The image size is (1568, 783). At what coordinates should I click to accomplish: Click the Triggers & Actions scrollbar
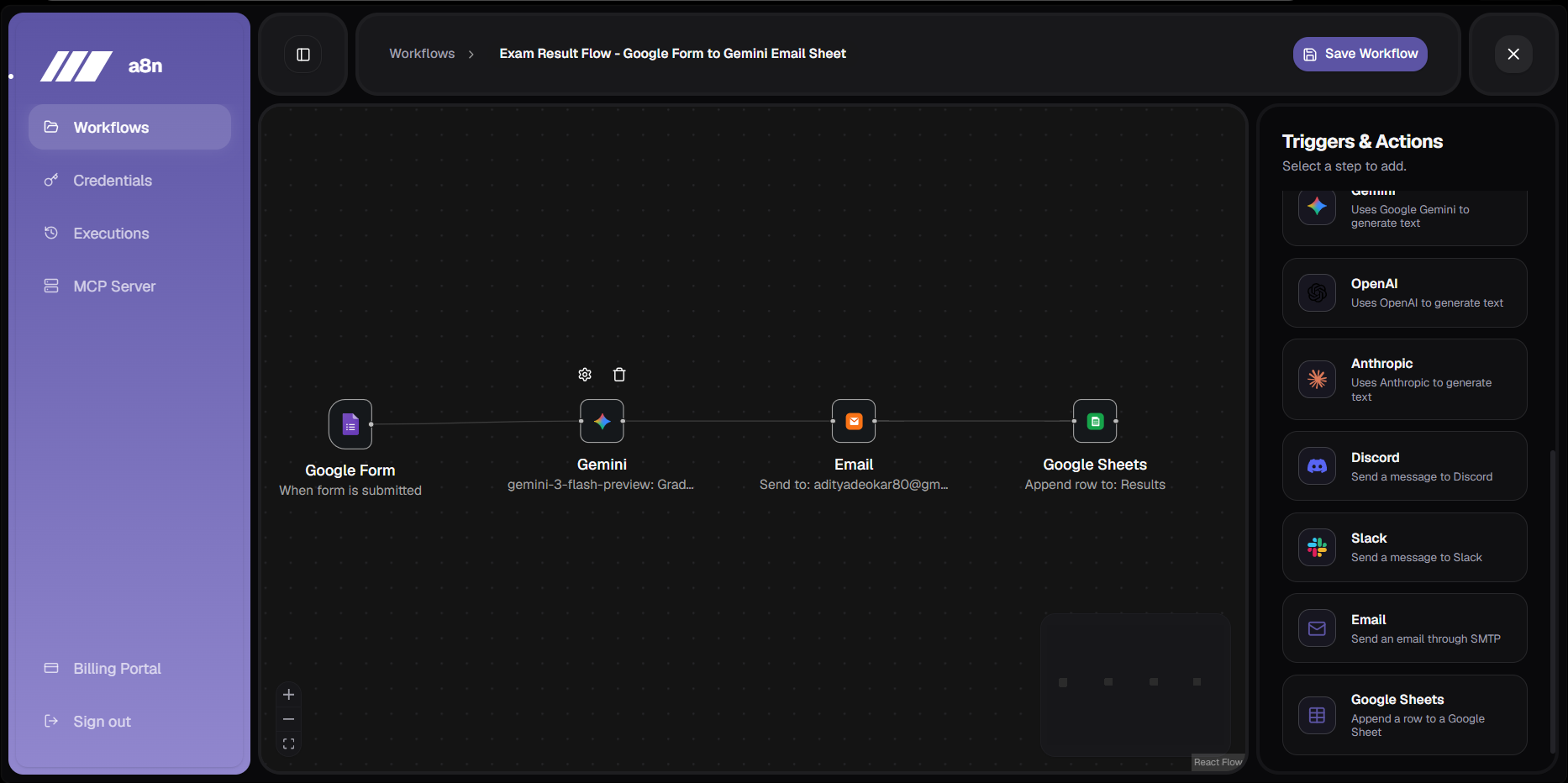click(x=1553, y=602)
